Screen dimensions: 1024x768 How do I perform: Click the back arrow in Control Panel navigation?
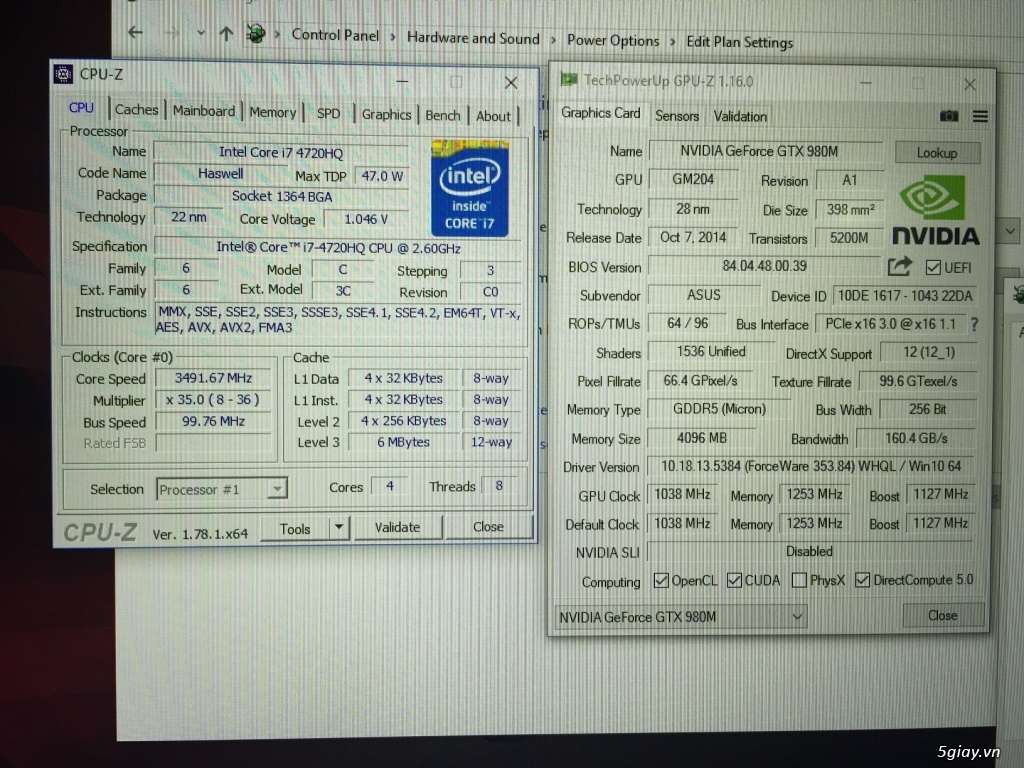point(135,33)
